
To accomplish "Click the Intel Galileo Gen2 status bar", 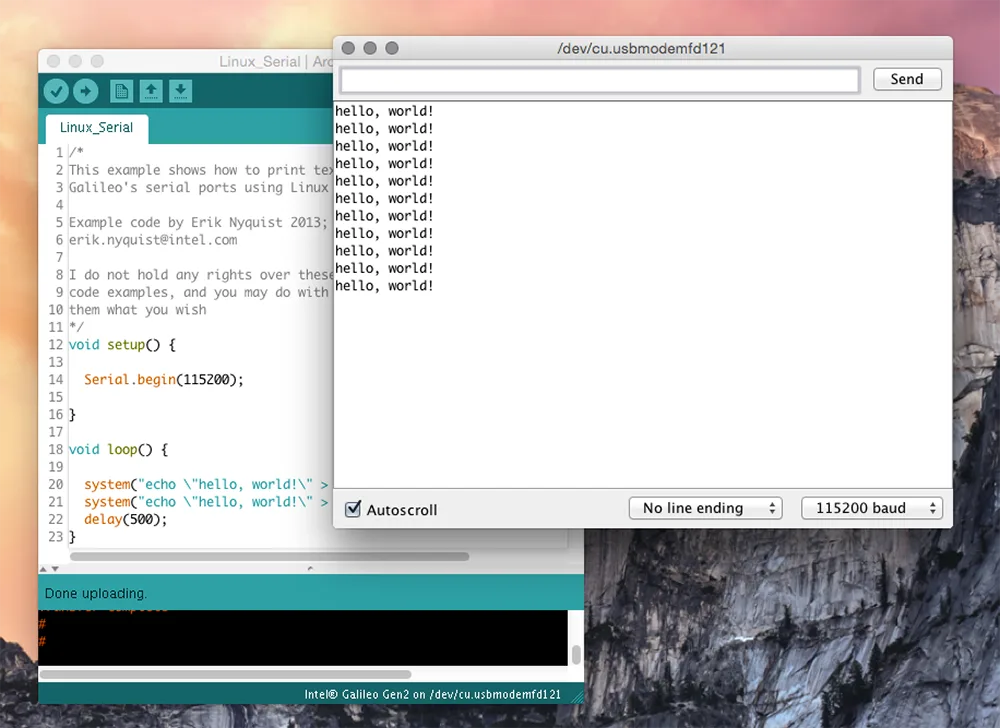I will pos(432,693).
